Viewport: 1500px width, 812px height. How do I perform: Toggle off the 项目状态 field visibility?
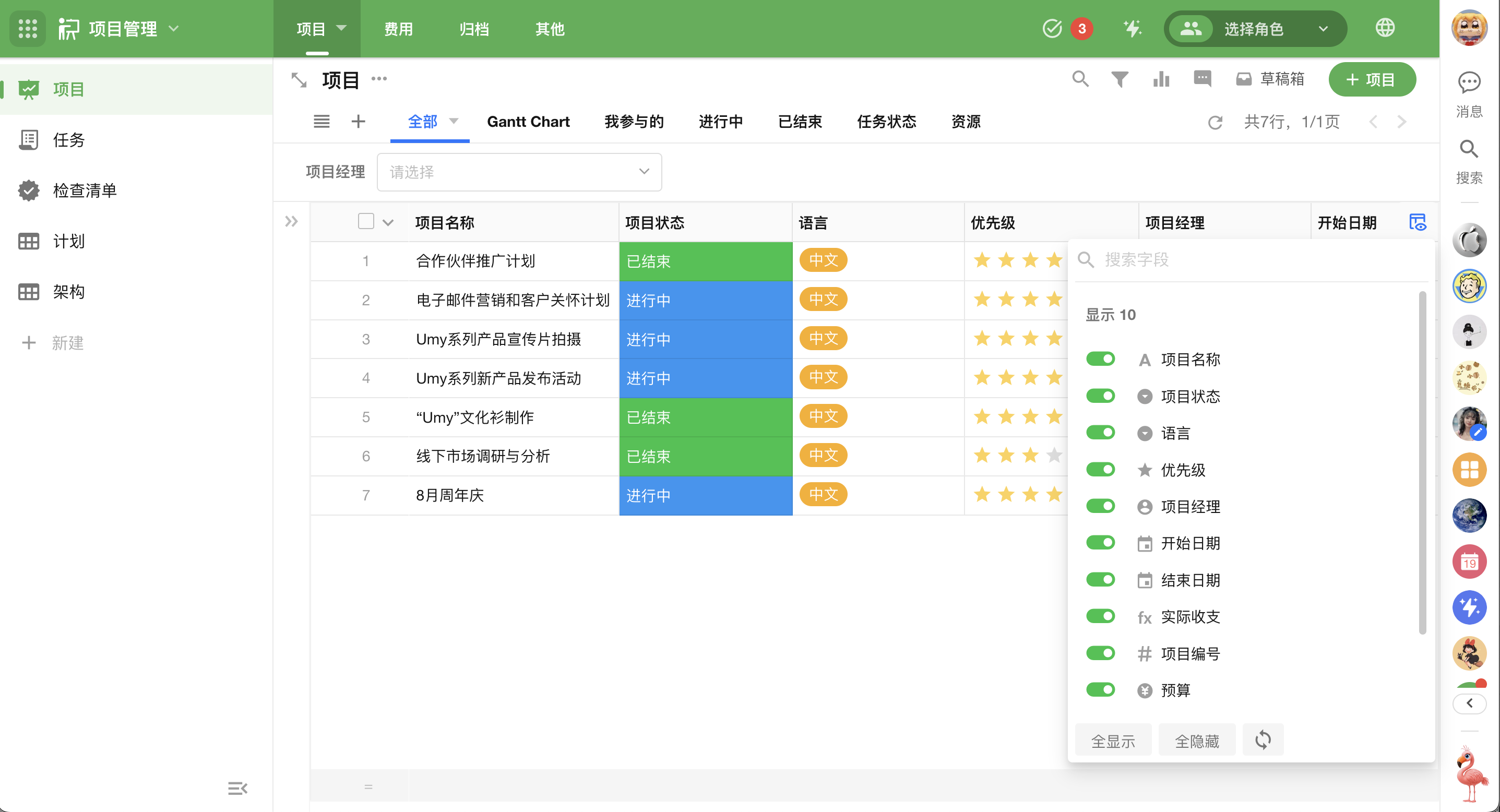pos(1100,397)
